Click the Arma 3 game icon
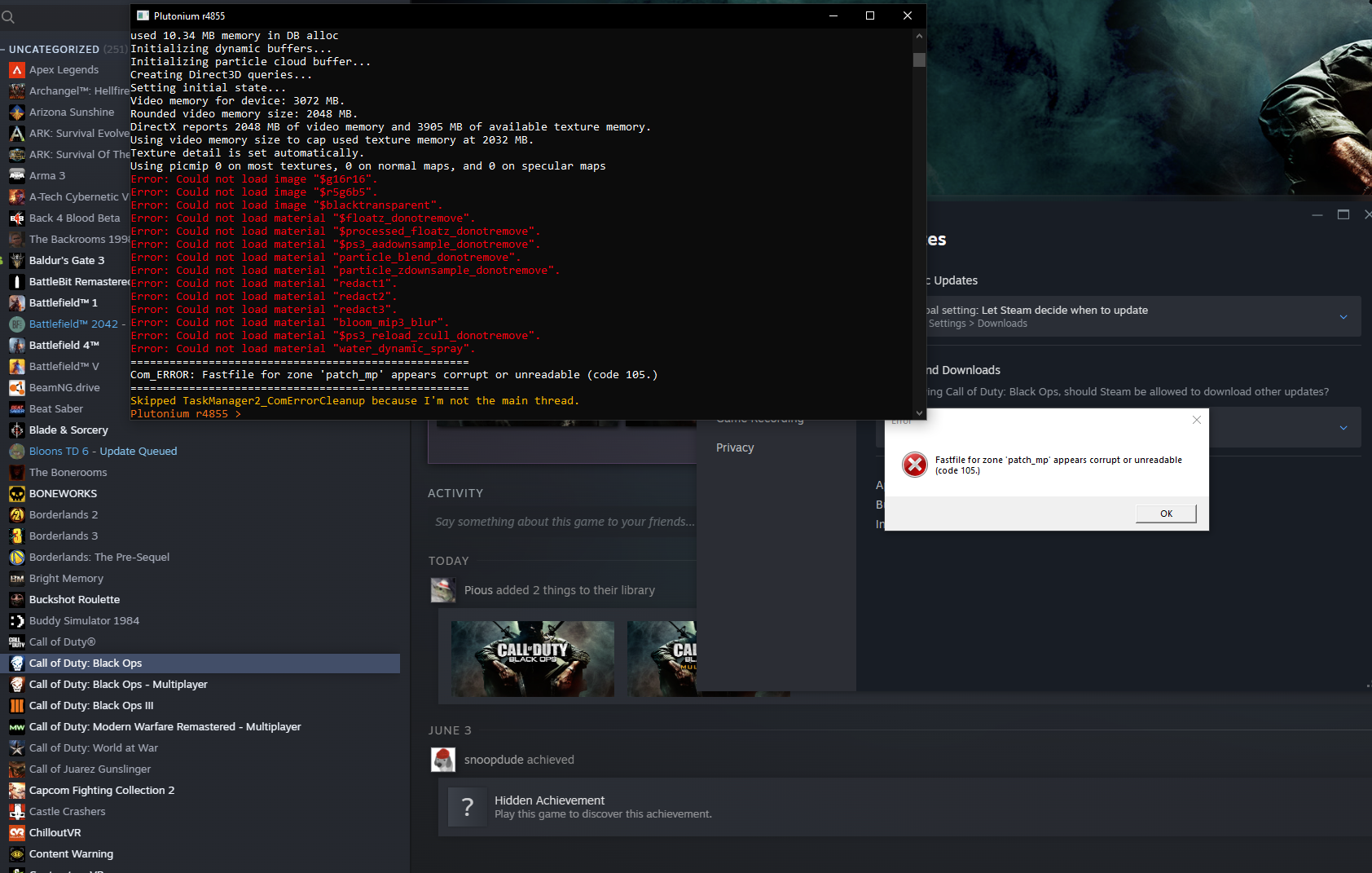1372x873 pixels. pyautogui.click(x=17, y=176)
